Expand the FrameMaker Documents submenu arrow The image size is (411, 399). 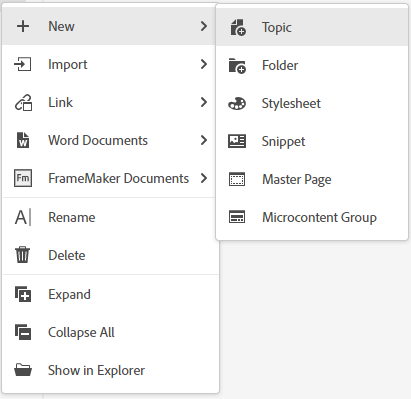[x=204, y=178]
